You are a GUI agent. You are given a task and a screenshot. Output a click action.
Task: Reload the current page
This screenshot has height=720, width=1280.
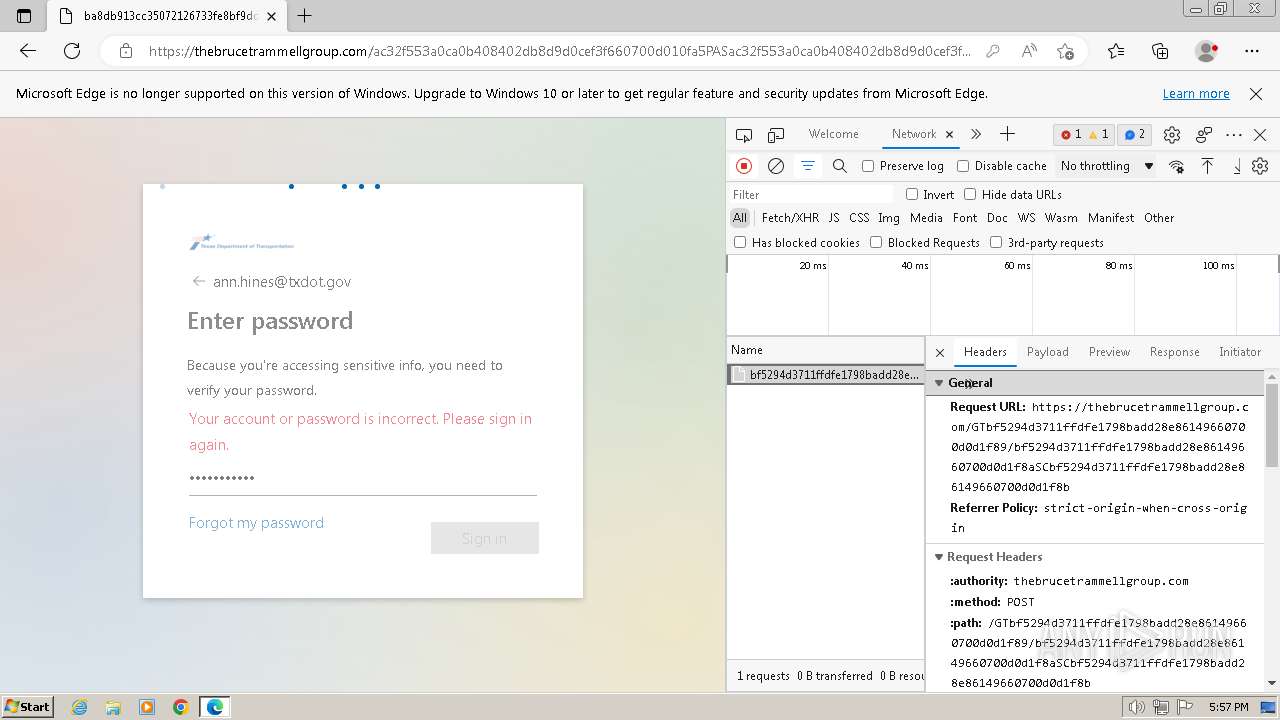pyautogui.click(x=72, y=51)
